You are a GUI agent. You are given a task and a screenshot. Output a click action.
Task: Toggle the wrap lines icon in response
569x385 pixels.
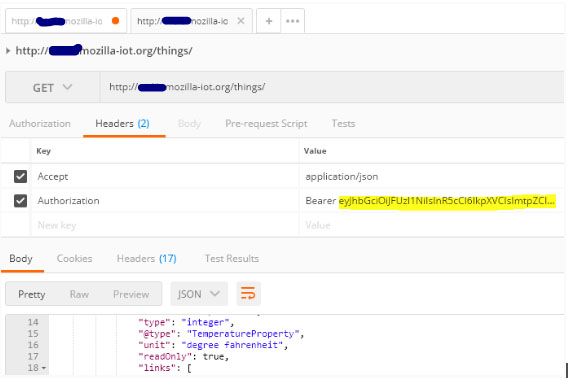point(248,293)
